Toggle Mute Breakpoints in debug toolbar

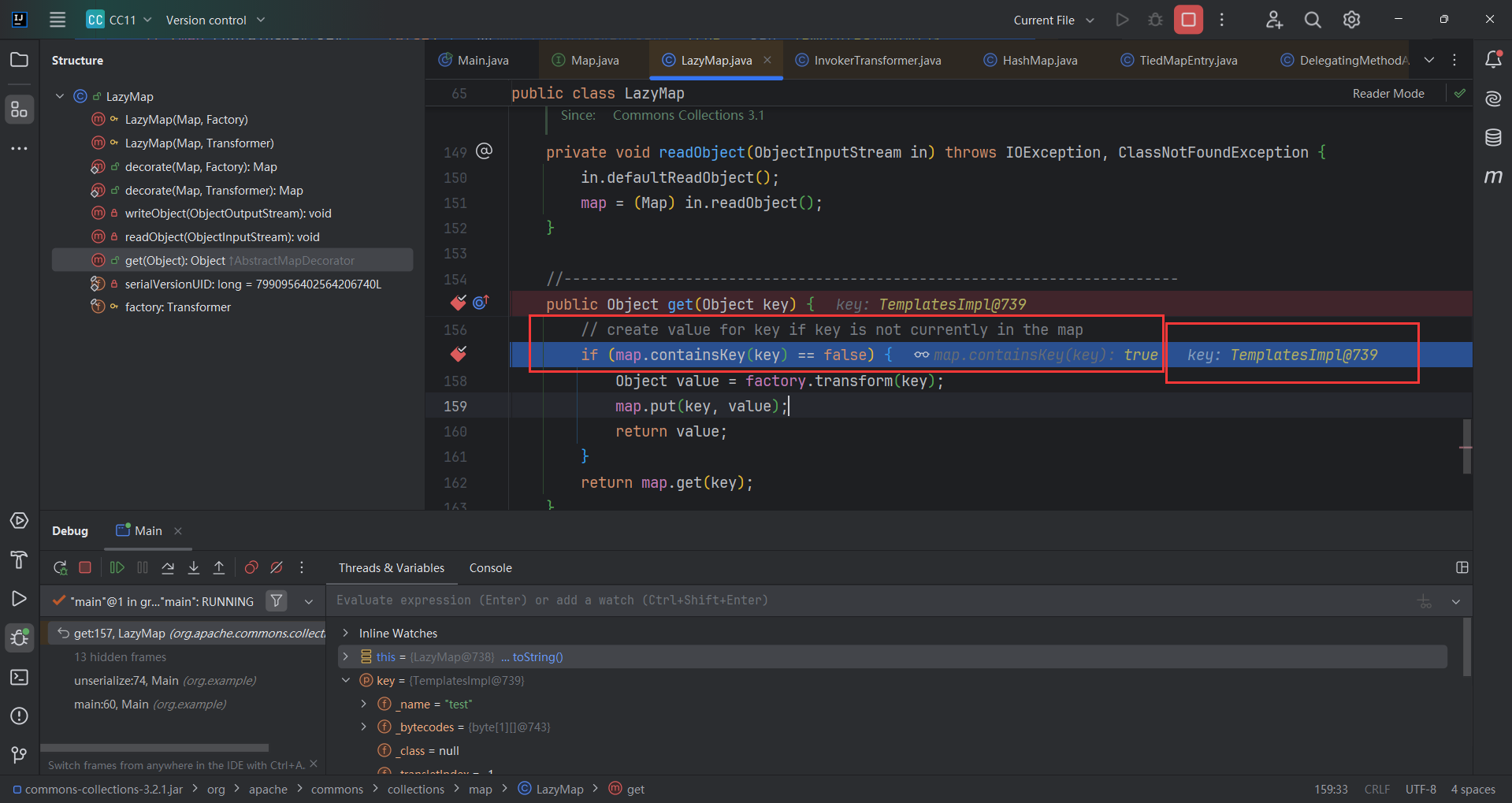tap(277, 567)
